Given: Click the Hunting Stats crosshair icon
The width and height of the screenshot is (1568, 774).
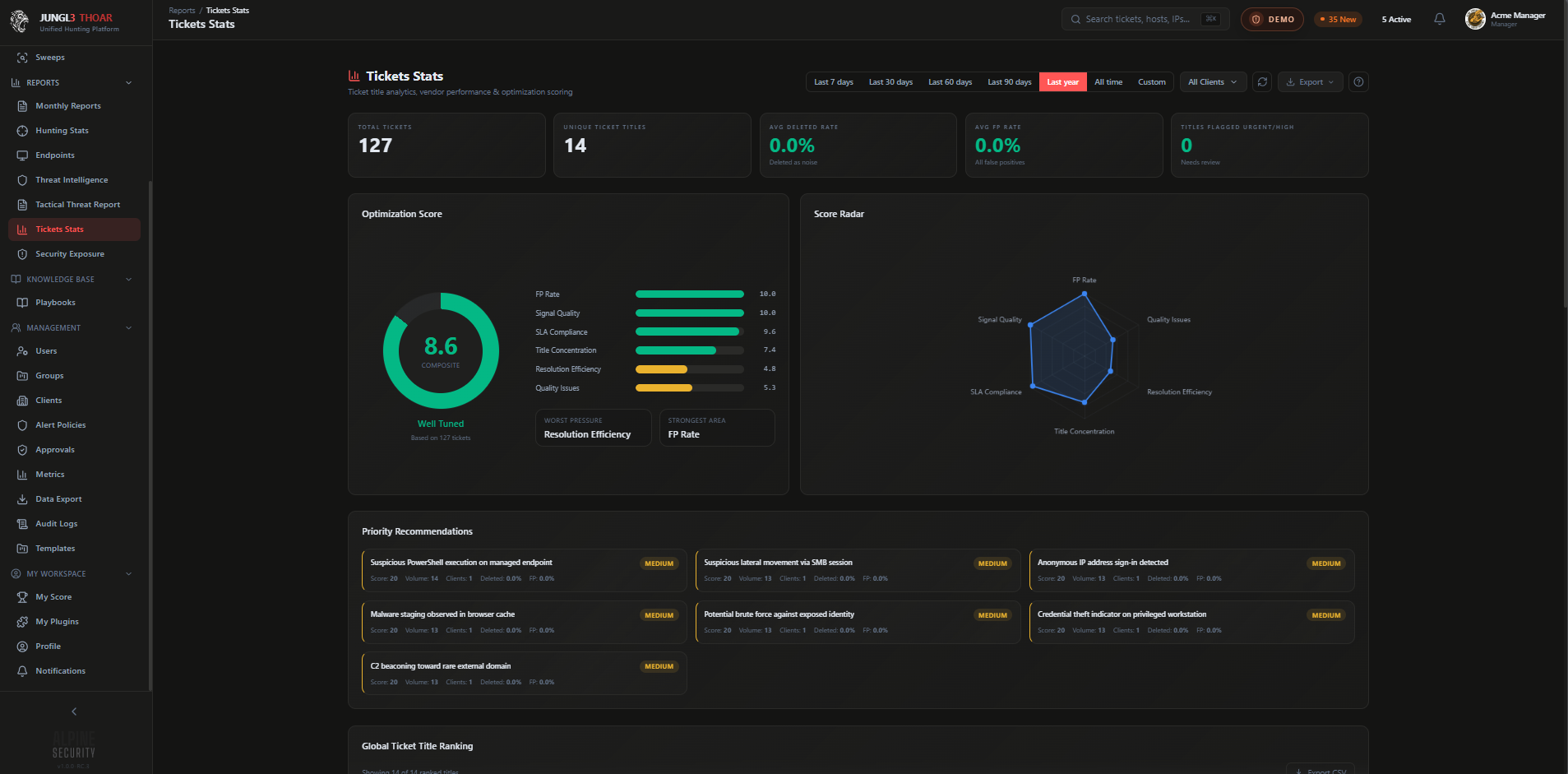Looking at the screenshot, I should pyautogui.click(x=22, y=131).
